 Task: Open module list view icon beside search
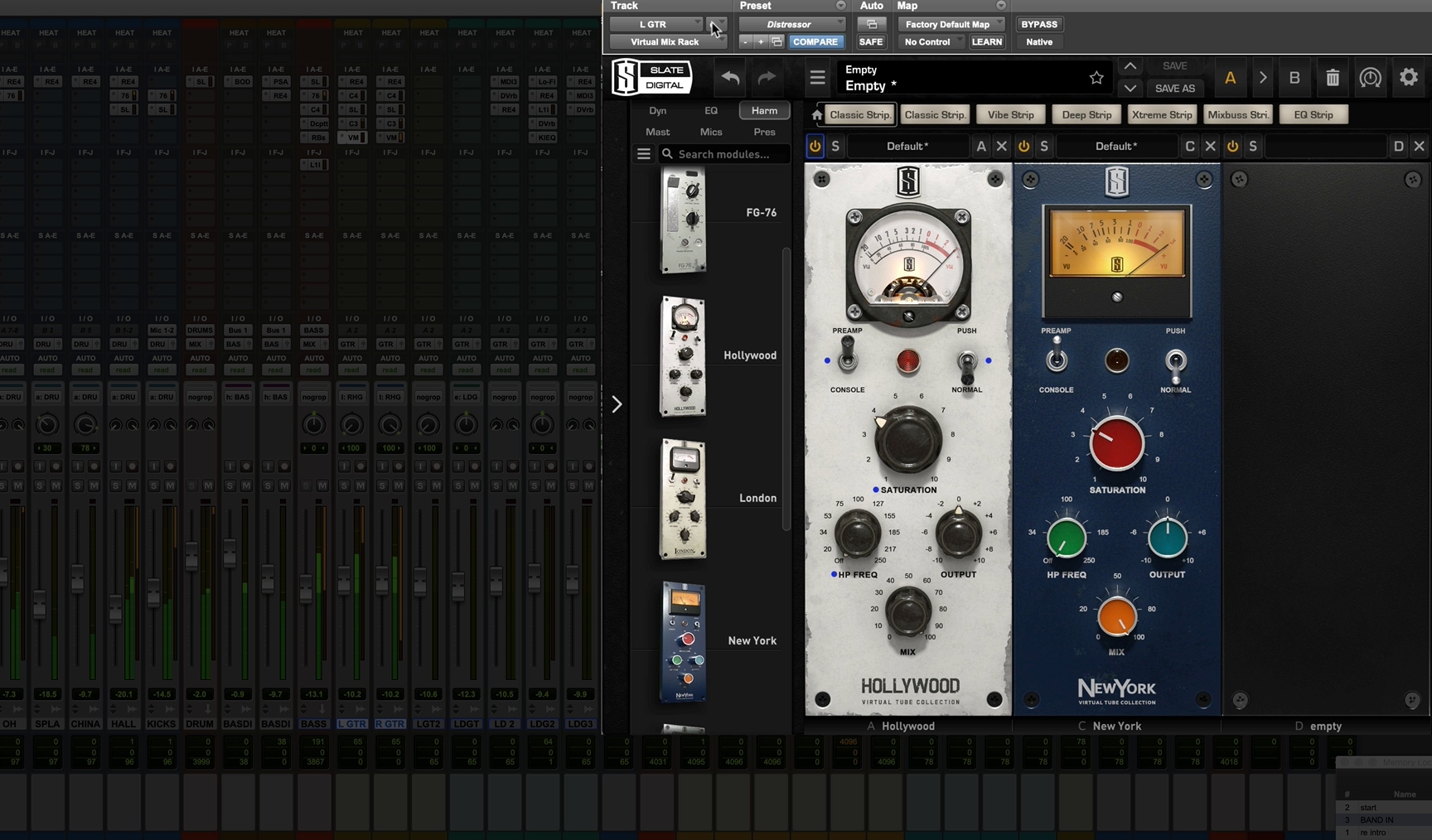643,154
